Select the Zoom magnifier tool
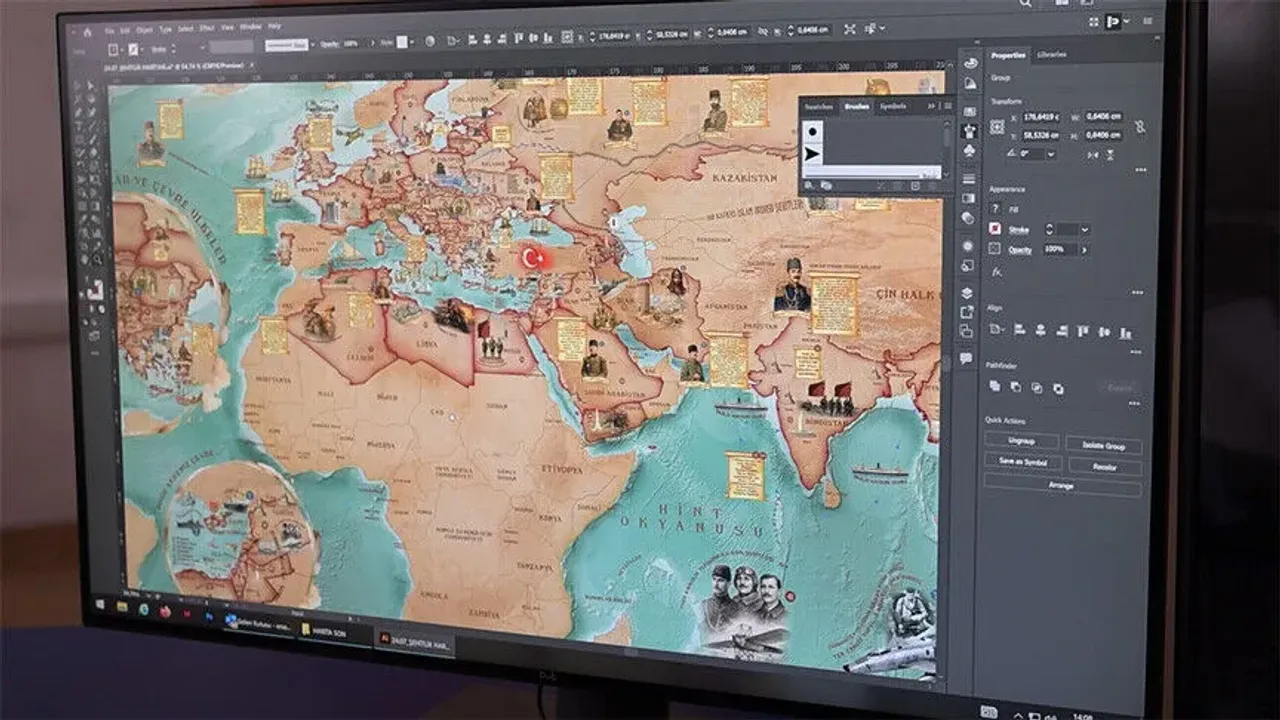 [x=98, y=260]
